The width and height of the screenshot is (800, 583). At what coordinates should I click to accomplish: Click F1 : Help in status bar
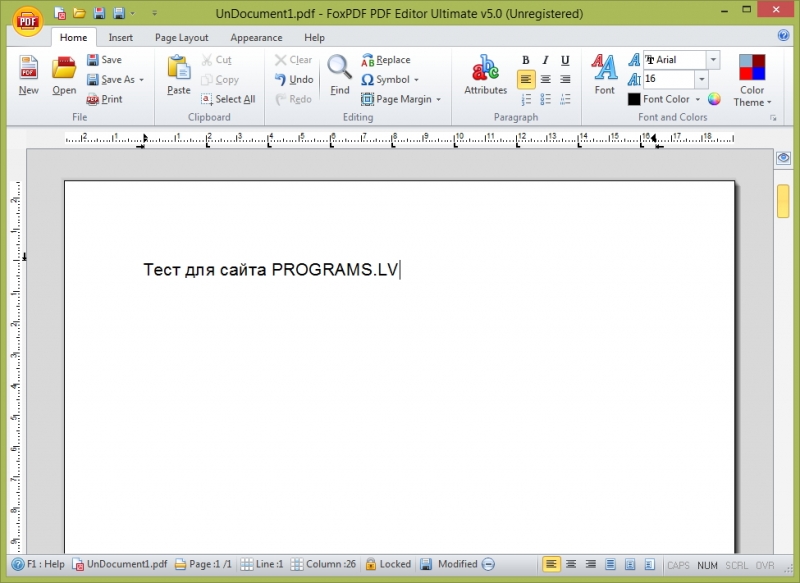39,564
